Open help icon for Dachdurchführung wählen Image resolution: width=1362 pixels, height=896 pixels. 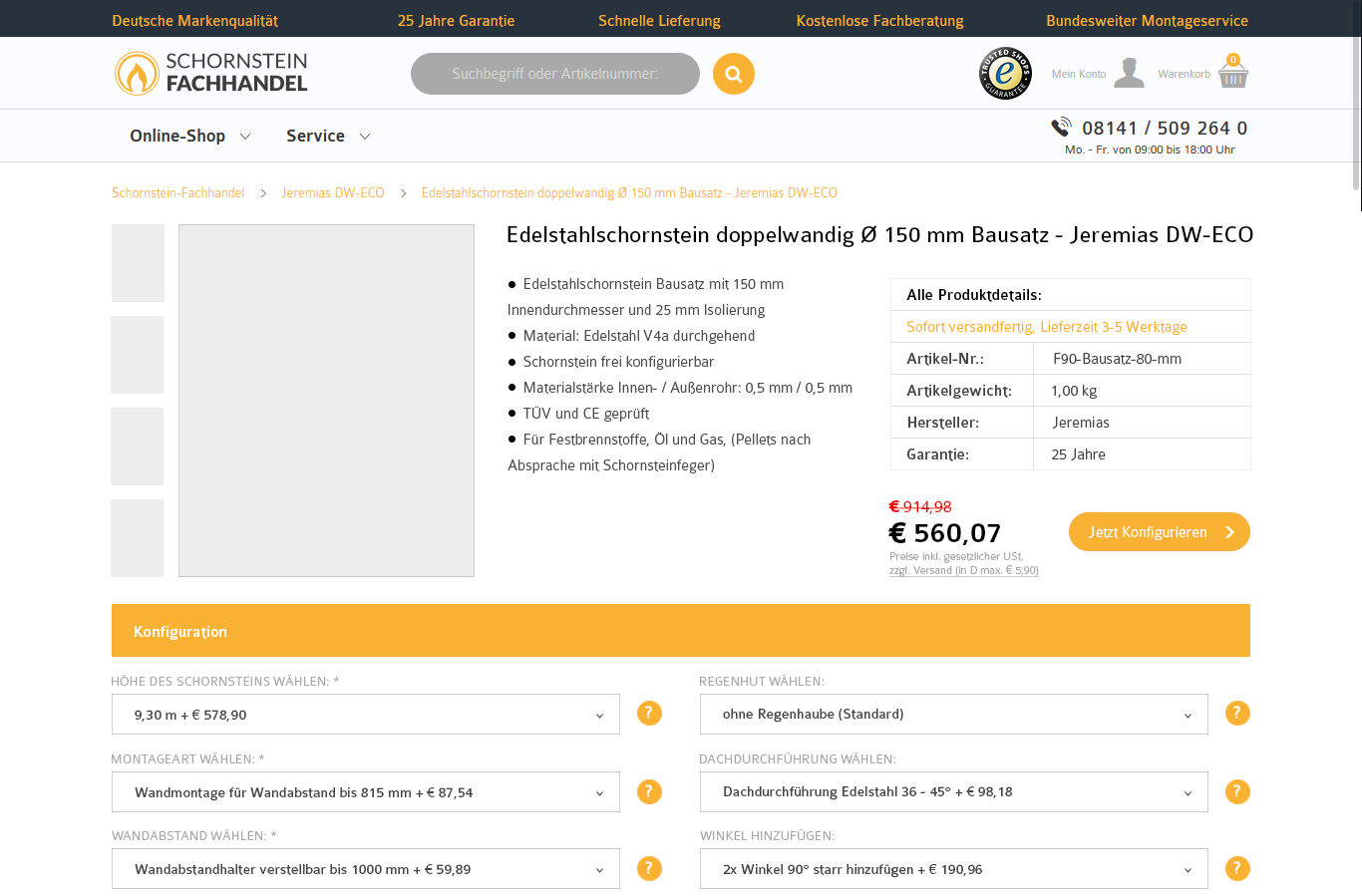point(1237,791)
